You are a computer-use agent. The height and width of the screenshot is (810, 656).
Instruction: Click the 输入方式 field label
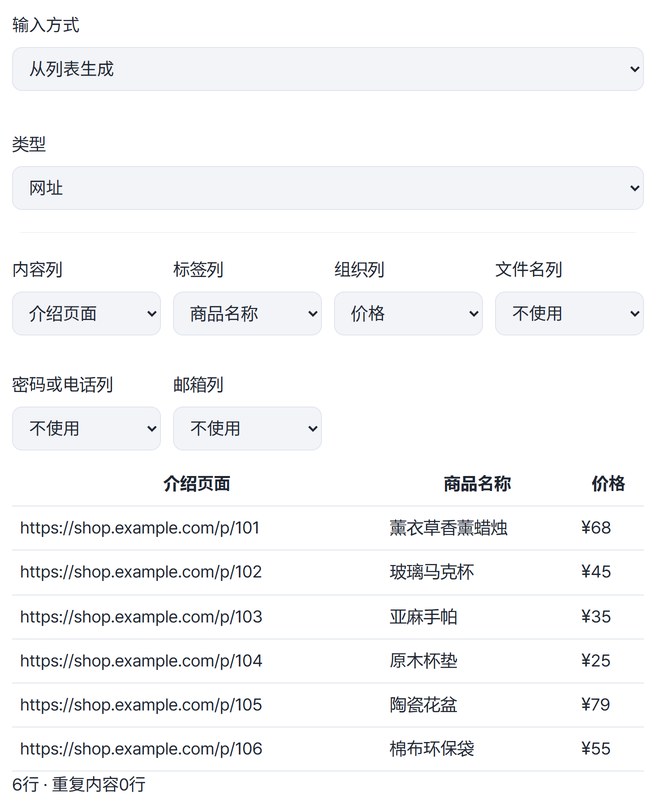tap(45, 25)
